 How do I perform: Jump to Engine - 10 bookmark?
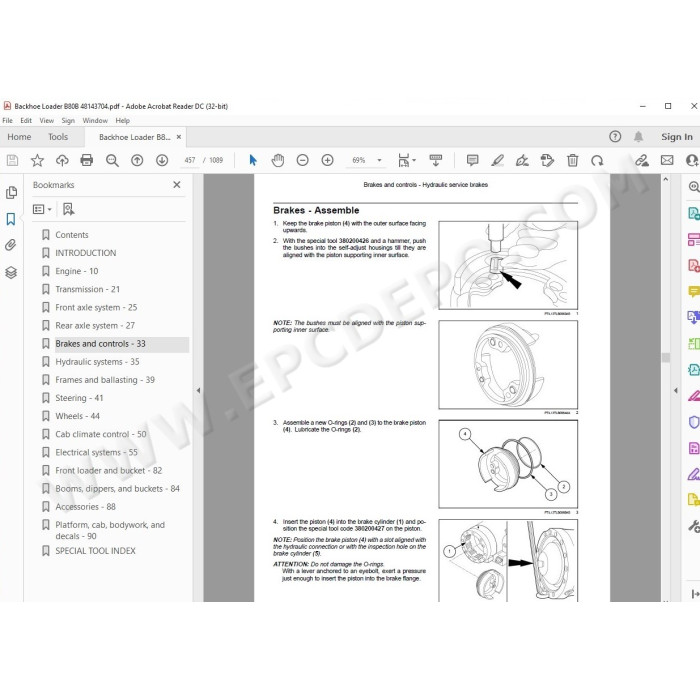pos(77,271)
